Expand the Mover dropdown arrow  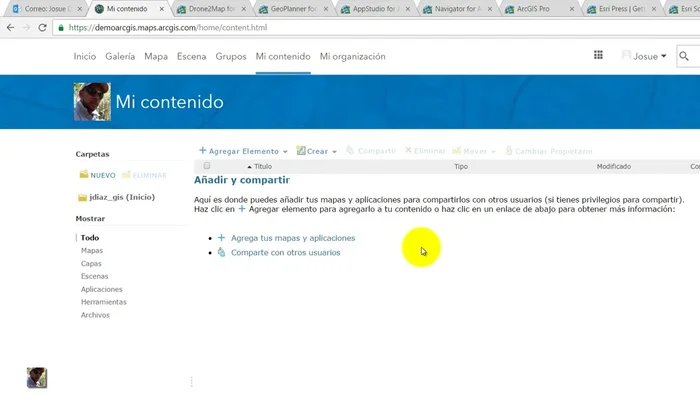click(493, 152)
